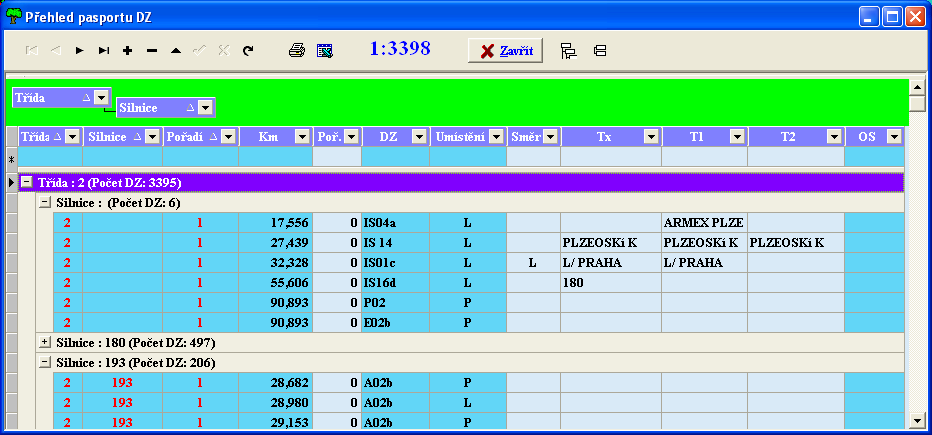Open Silnice column header filter dropdown
932x435 pixels.
click(x=153, y=137)
